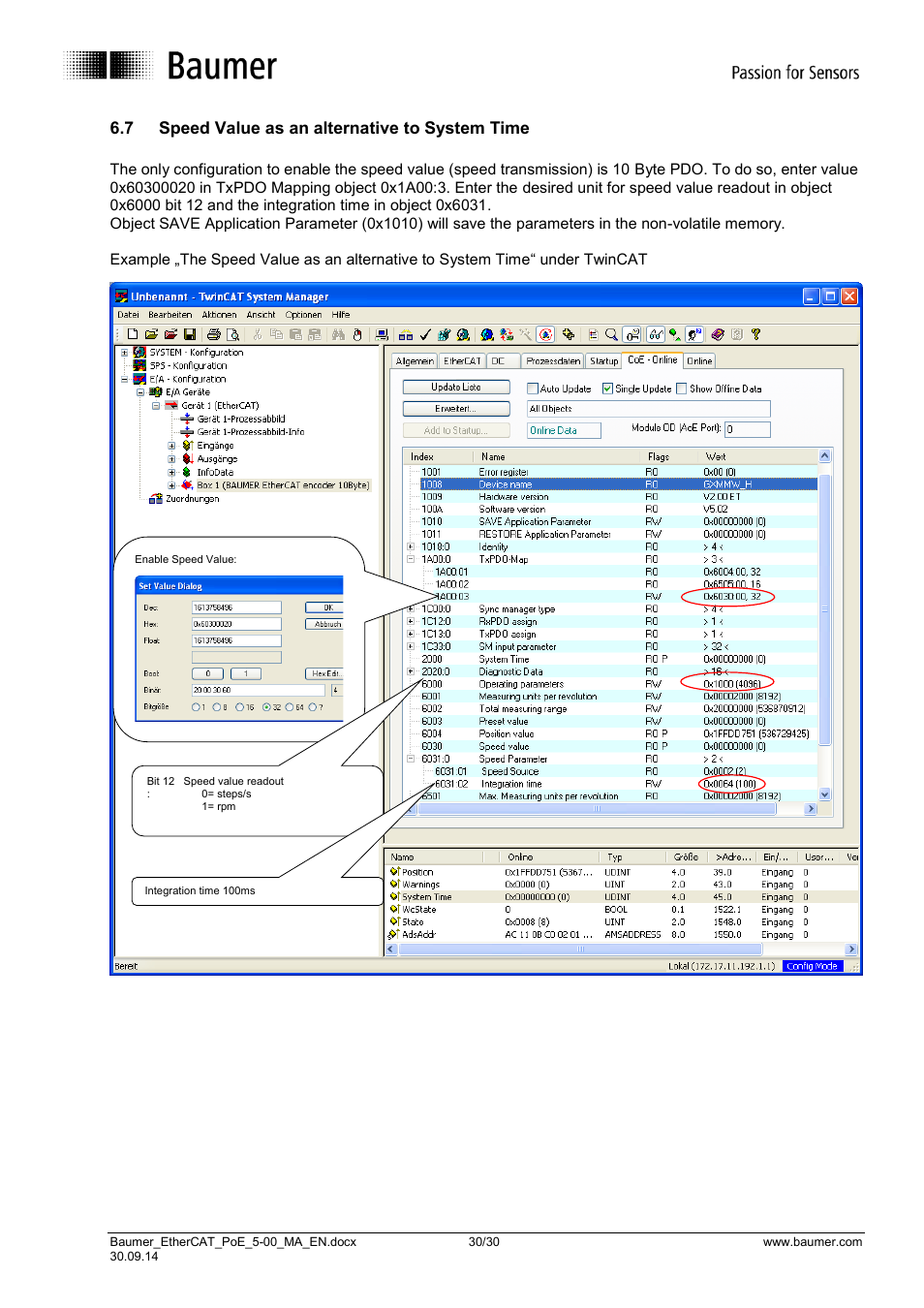Expand the 1018:0 Identity object entry
Image resolution: width=924 pixels, height=1308 pixels.
click(411, 546)
